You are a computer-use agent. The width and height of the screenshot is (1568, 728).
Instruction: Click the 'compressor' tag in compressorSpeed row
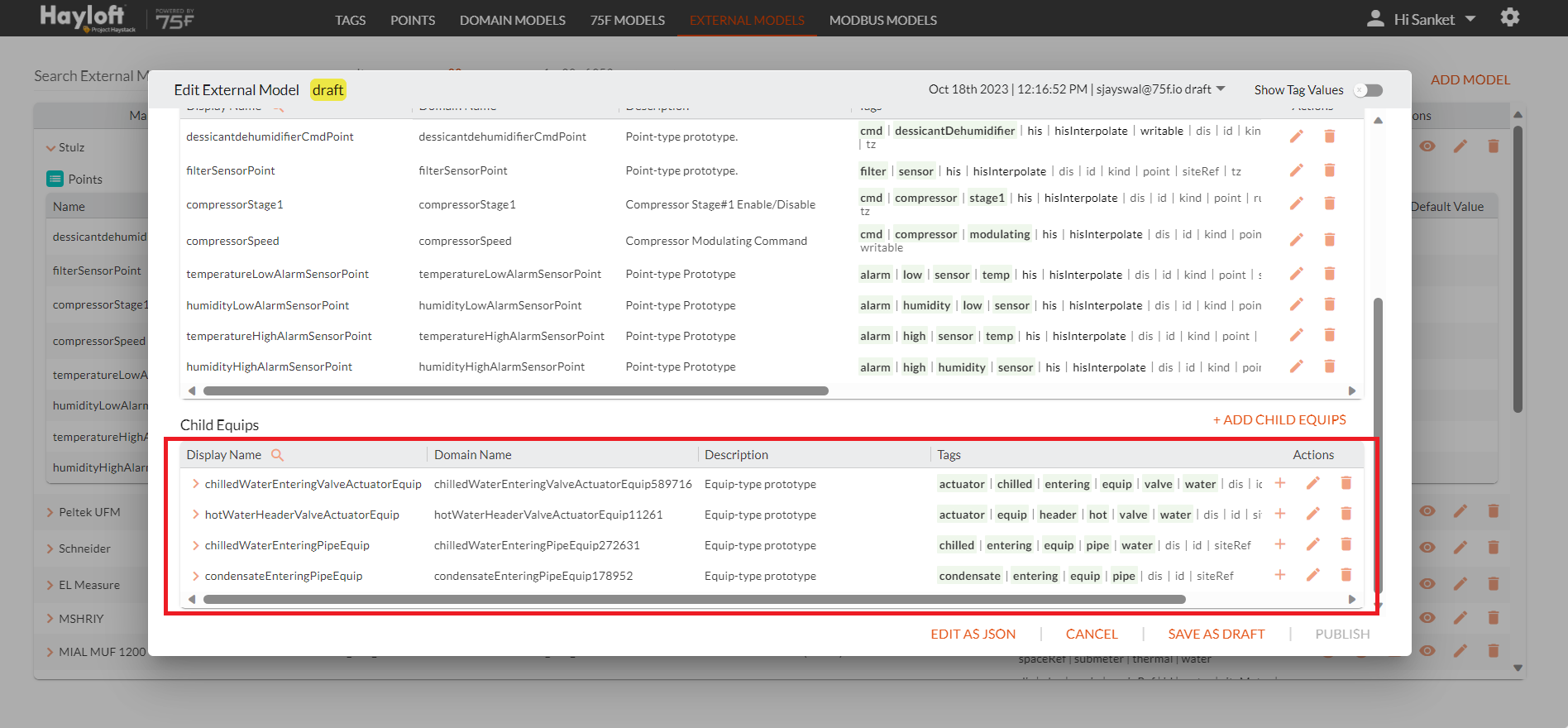click(925, 234)
